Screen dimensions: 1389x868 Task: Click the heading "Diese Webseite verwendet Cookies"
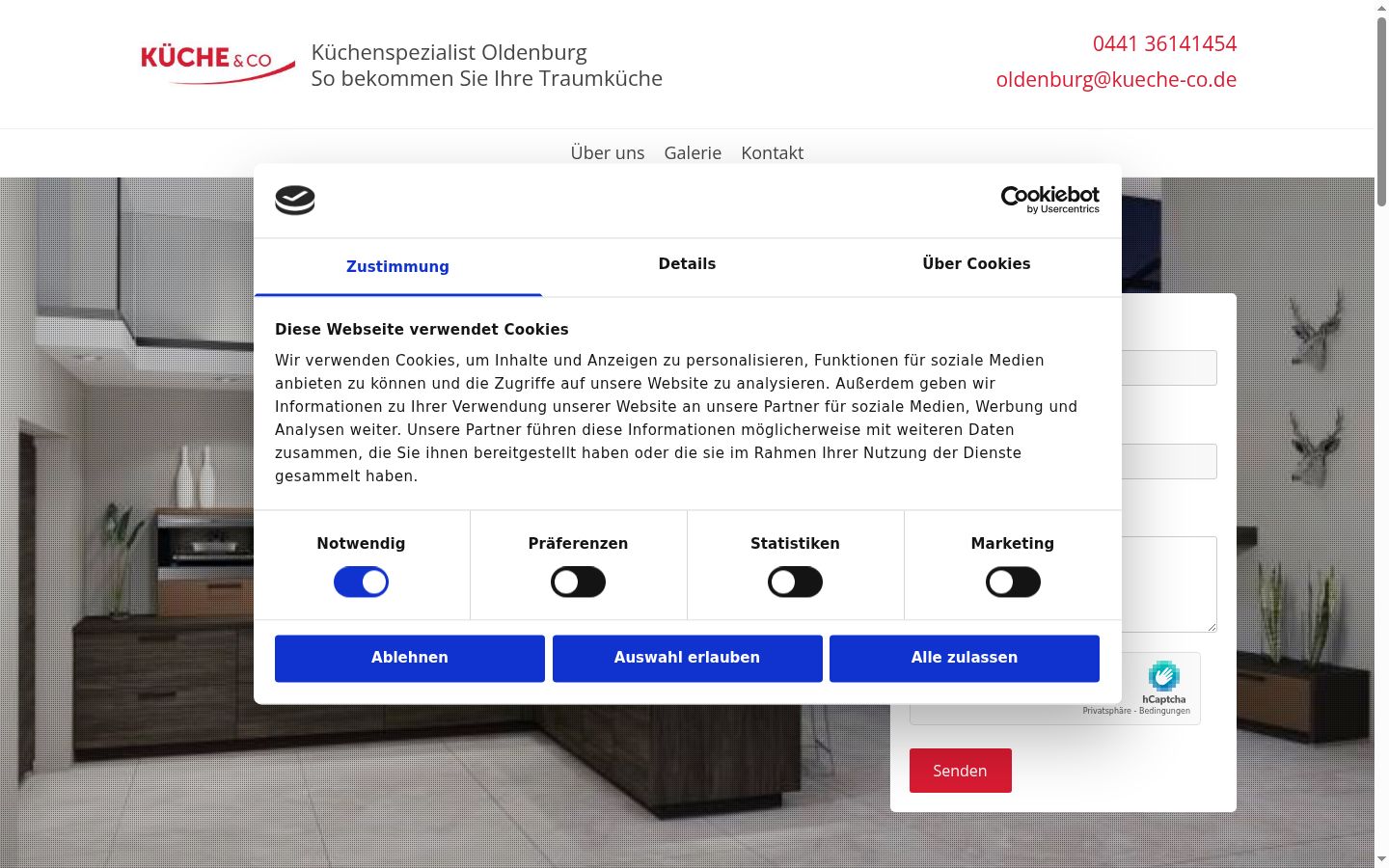(422, 329)
